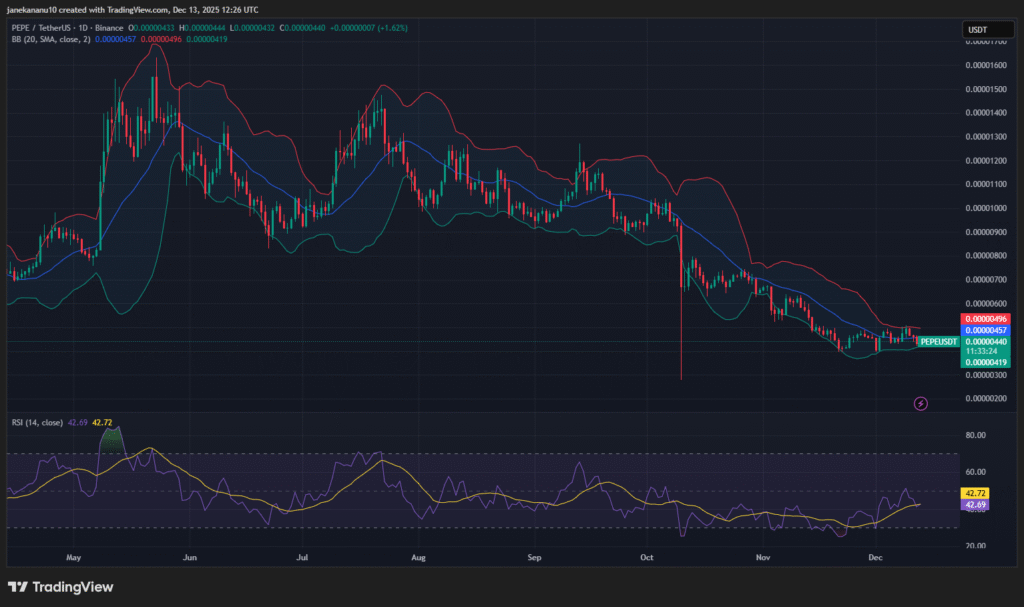Click the countdown timer showing 11:33:24
The width and height of the screenshot is (1024, 607).
986,351
